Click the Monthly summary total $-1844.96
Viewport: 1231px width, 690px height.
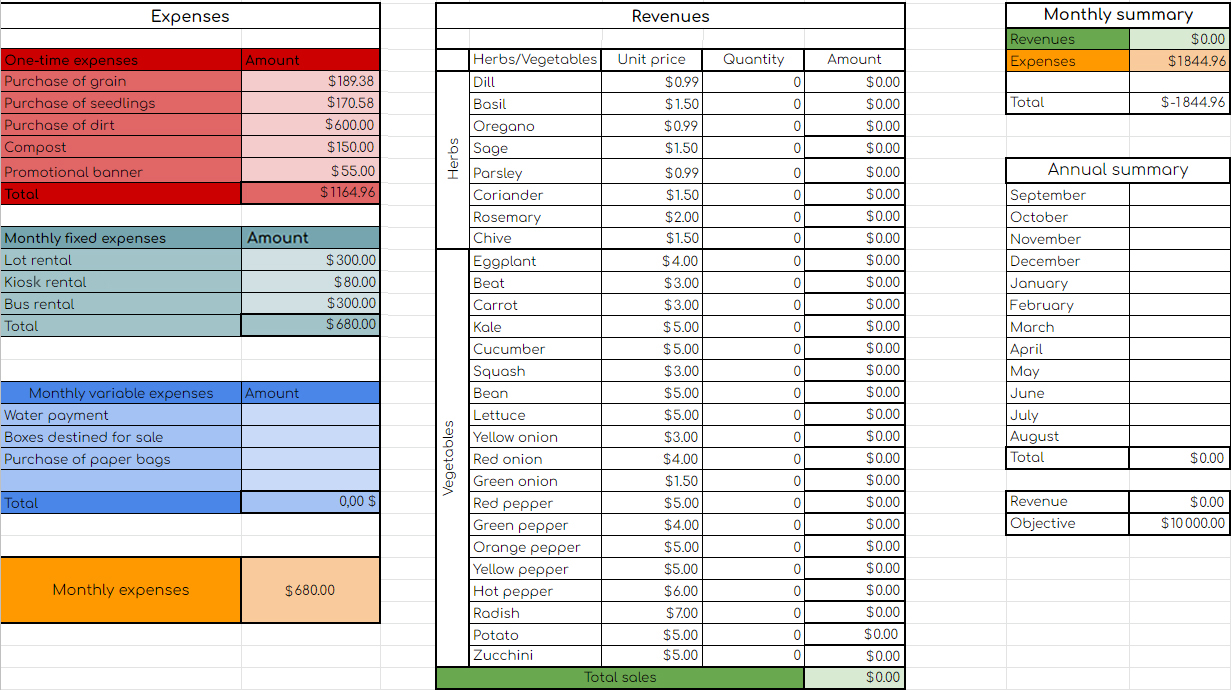pyautogui.click(x=1179, y=102)
